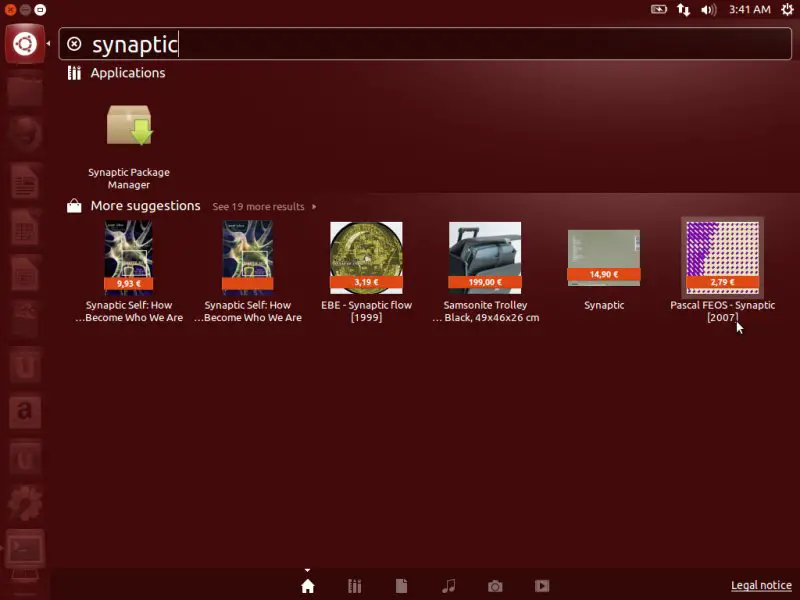
Task: Click the Ubuntu Dash home launcher button
Action: tap(25, 44)
